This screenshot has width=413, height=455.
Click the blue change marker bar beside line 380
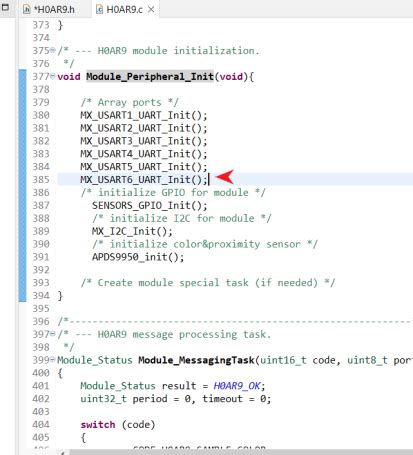click(x=22, y=115)
